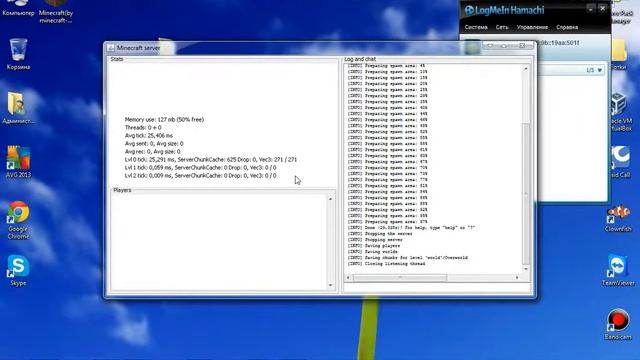Open the Администратор user folder icon

coord(17,104)
